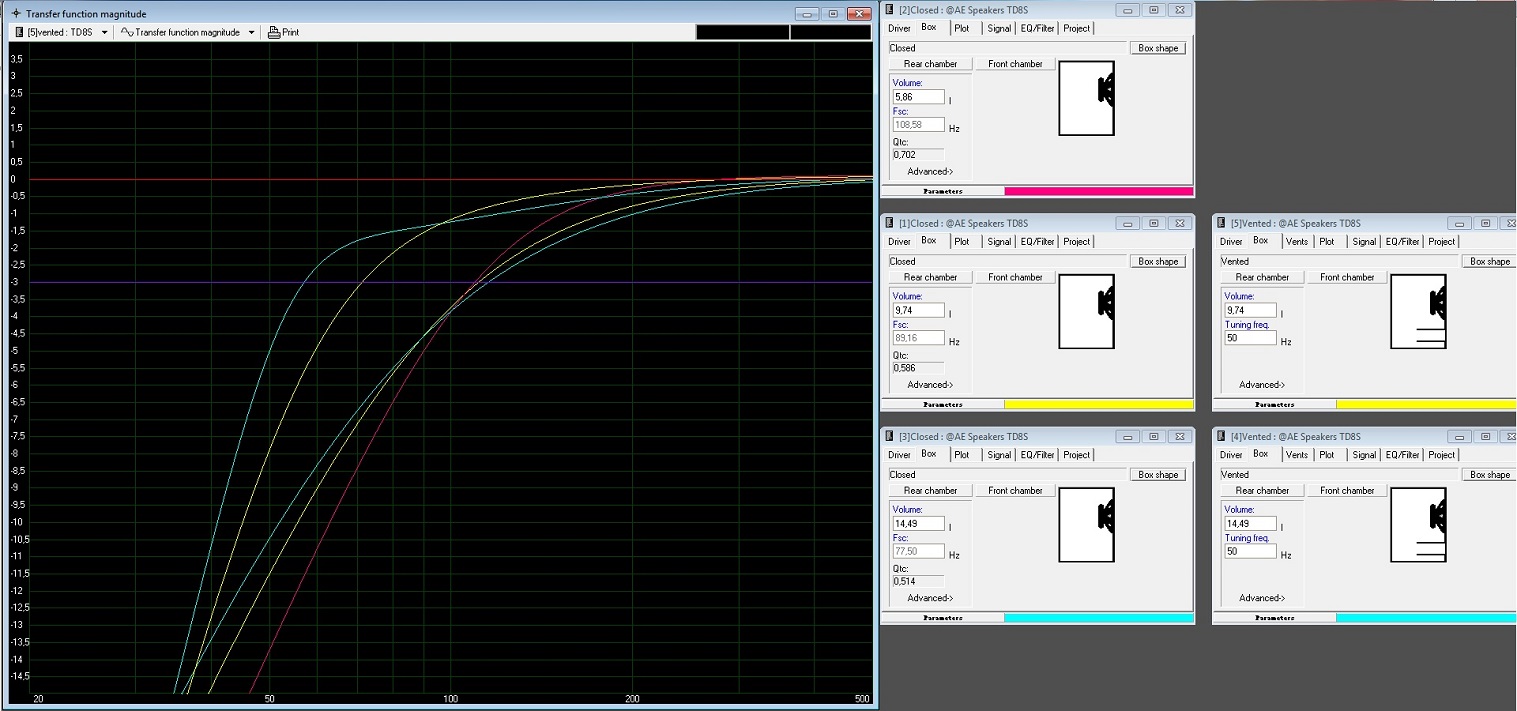Expand Advanced options in [2]Closed window
Viewport: 1517px width, 711px height.
[930, 171]
